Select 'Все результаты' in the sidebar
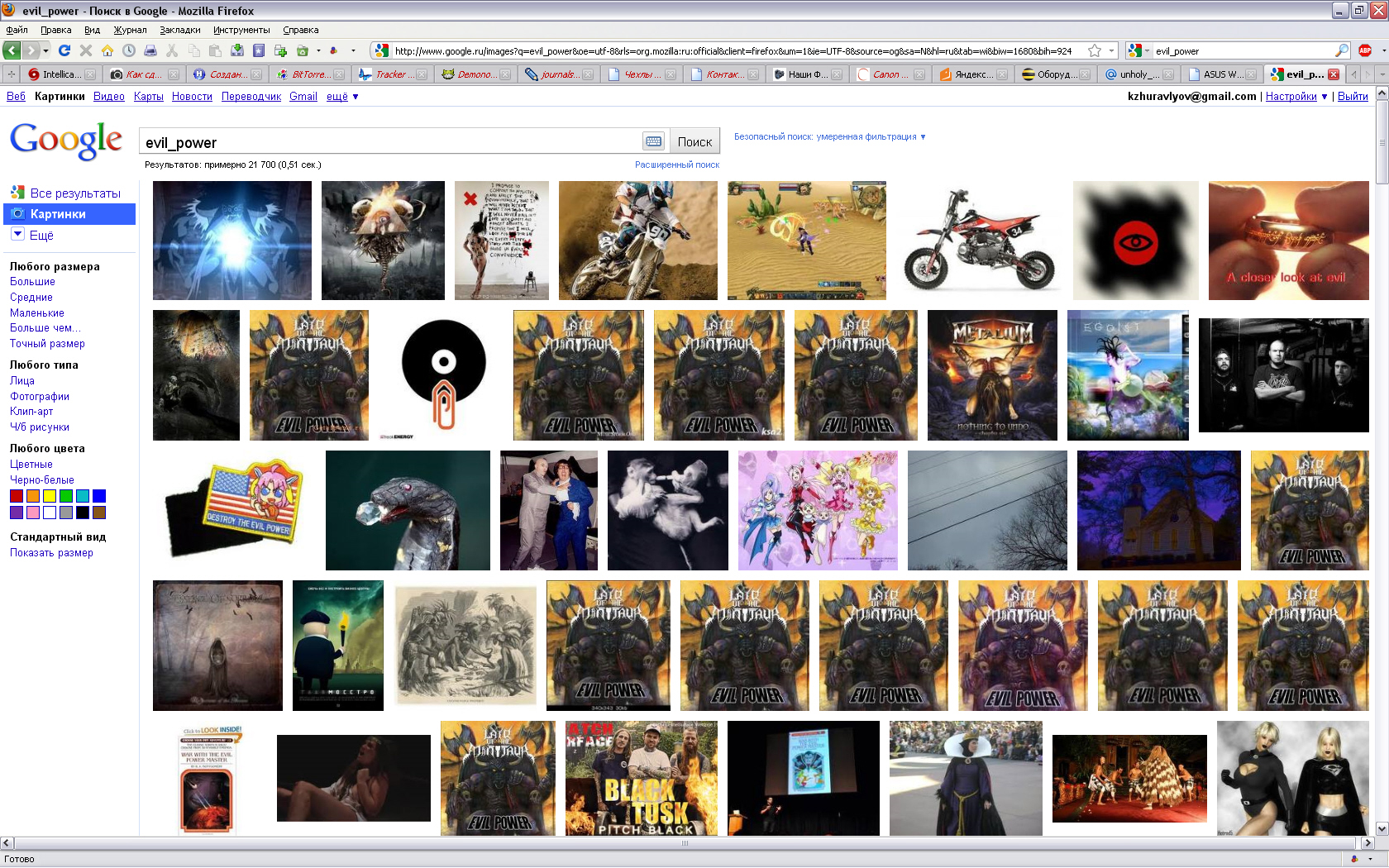The width and height of the screenshot is (1389, 868). [75, 193]
